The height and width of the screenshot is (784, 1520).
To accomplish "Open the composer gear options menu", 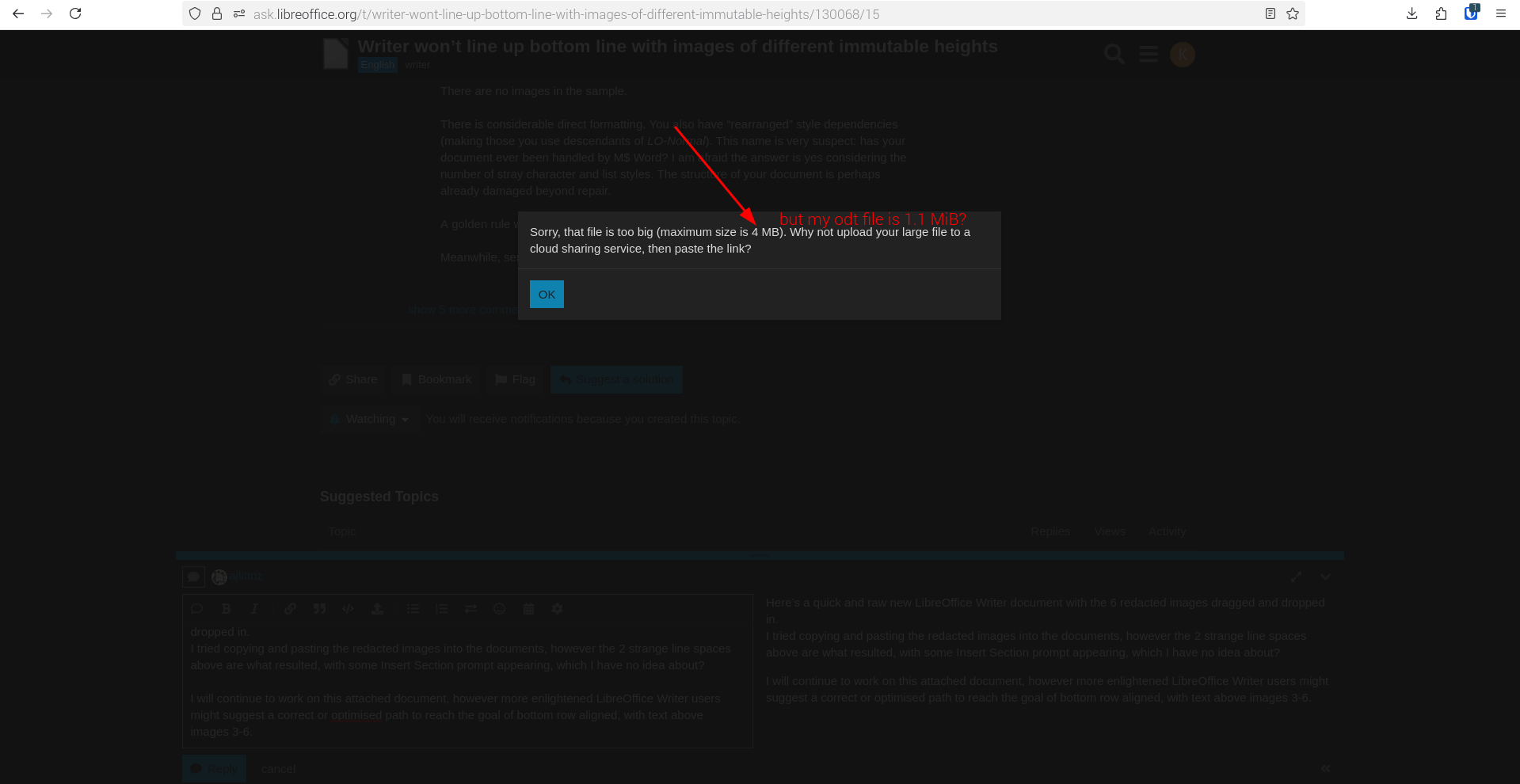I will [557, 609].
